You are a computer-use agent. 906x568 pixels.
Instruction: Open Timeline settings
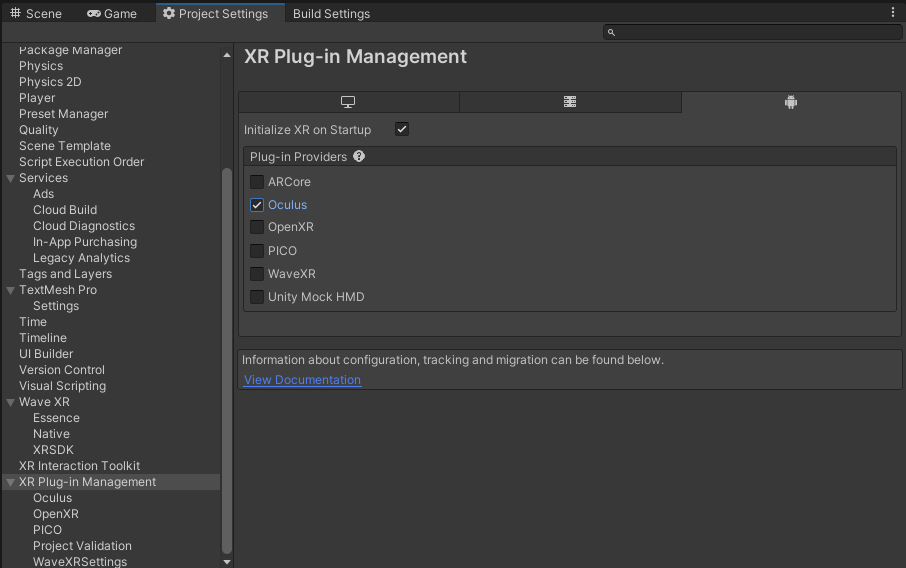pos(43,338)
